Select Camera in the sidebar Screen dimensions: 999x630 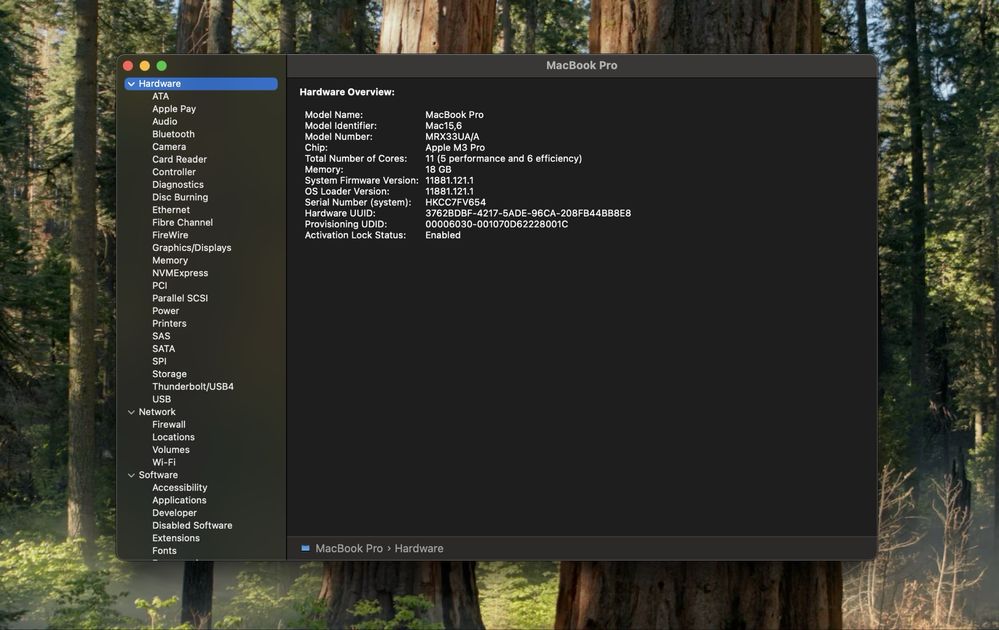pyautogui.click(x=169, y=147)
